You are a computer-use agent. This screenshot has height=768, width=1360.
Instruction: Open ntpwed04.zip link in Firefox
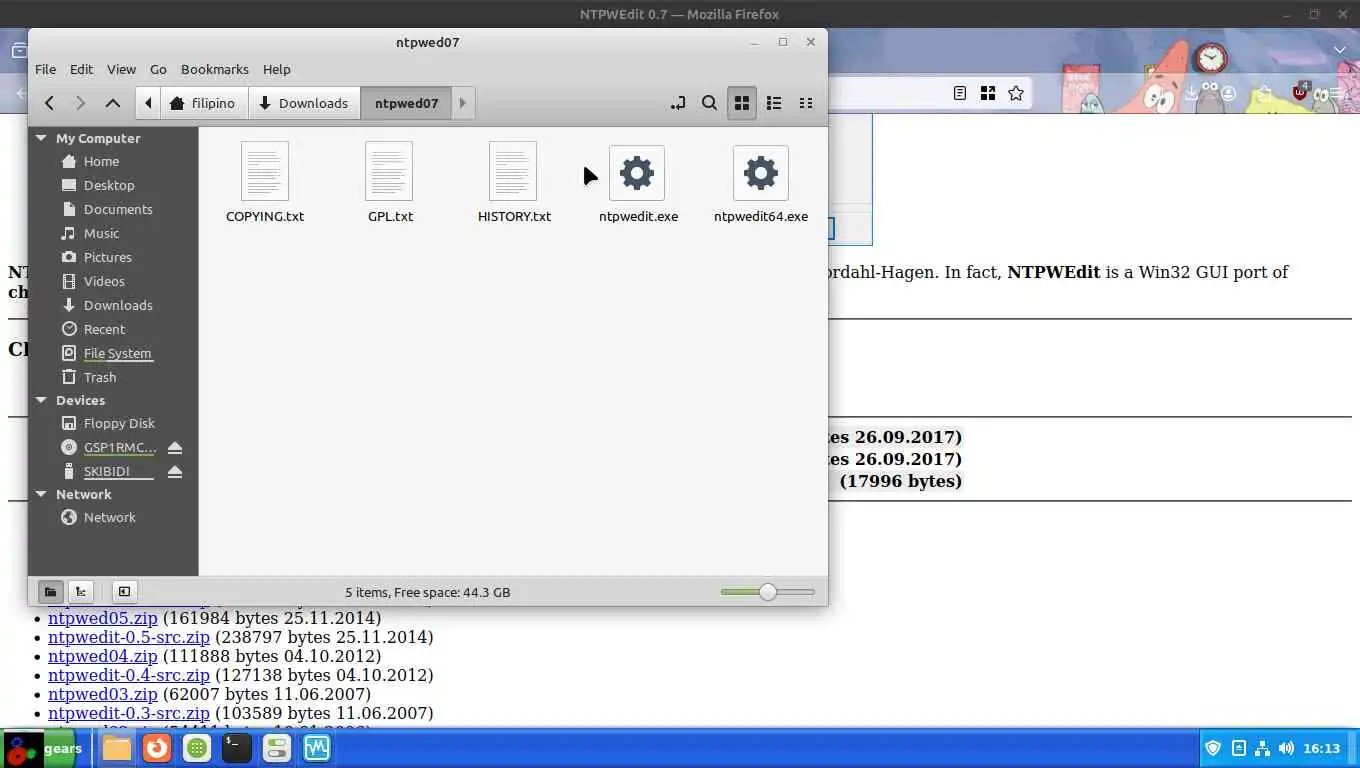pyautogui.click(x=103, y=656)
